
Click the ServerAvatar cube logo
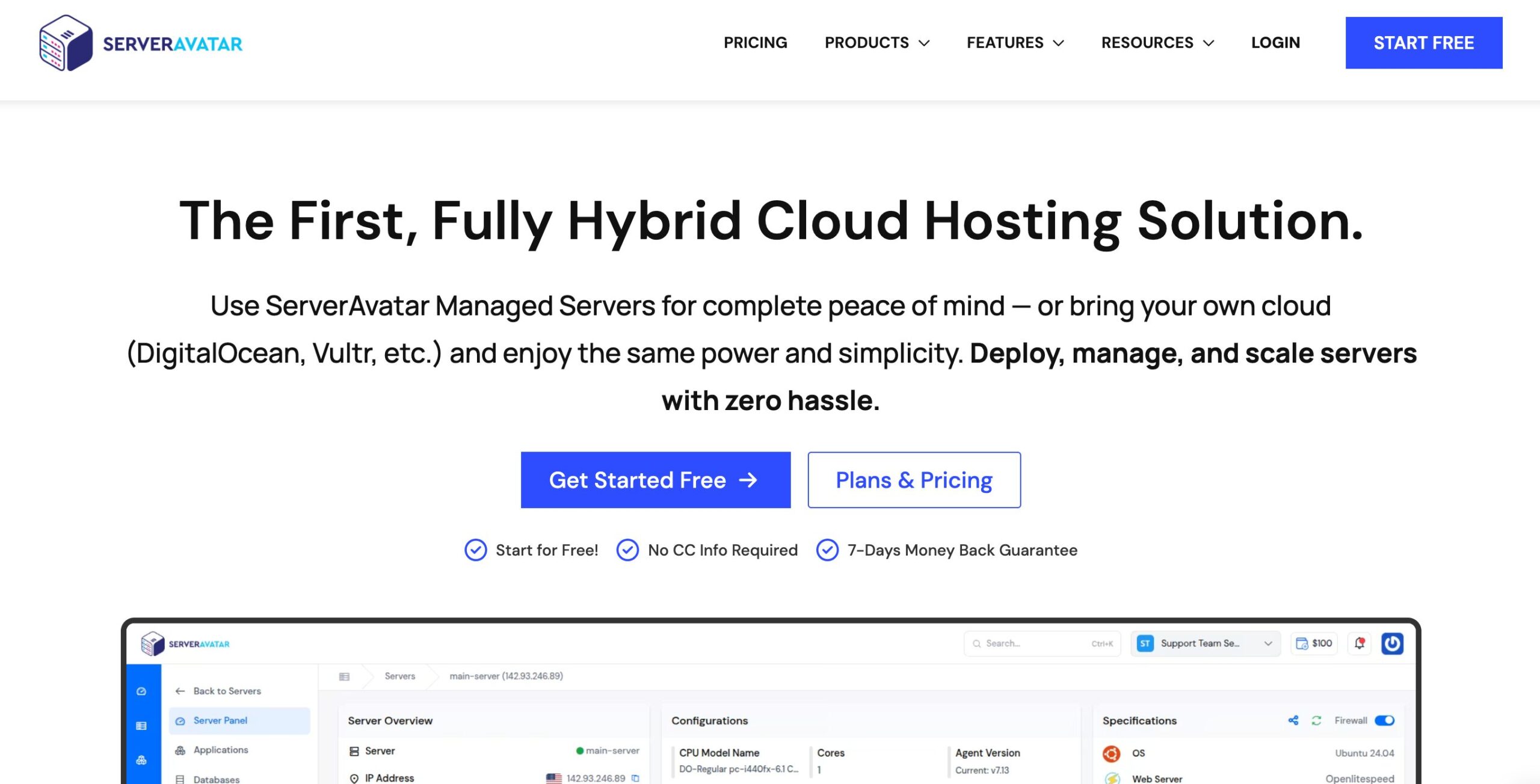tap(66, 43)
